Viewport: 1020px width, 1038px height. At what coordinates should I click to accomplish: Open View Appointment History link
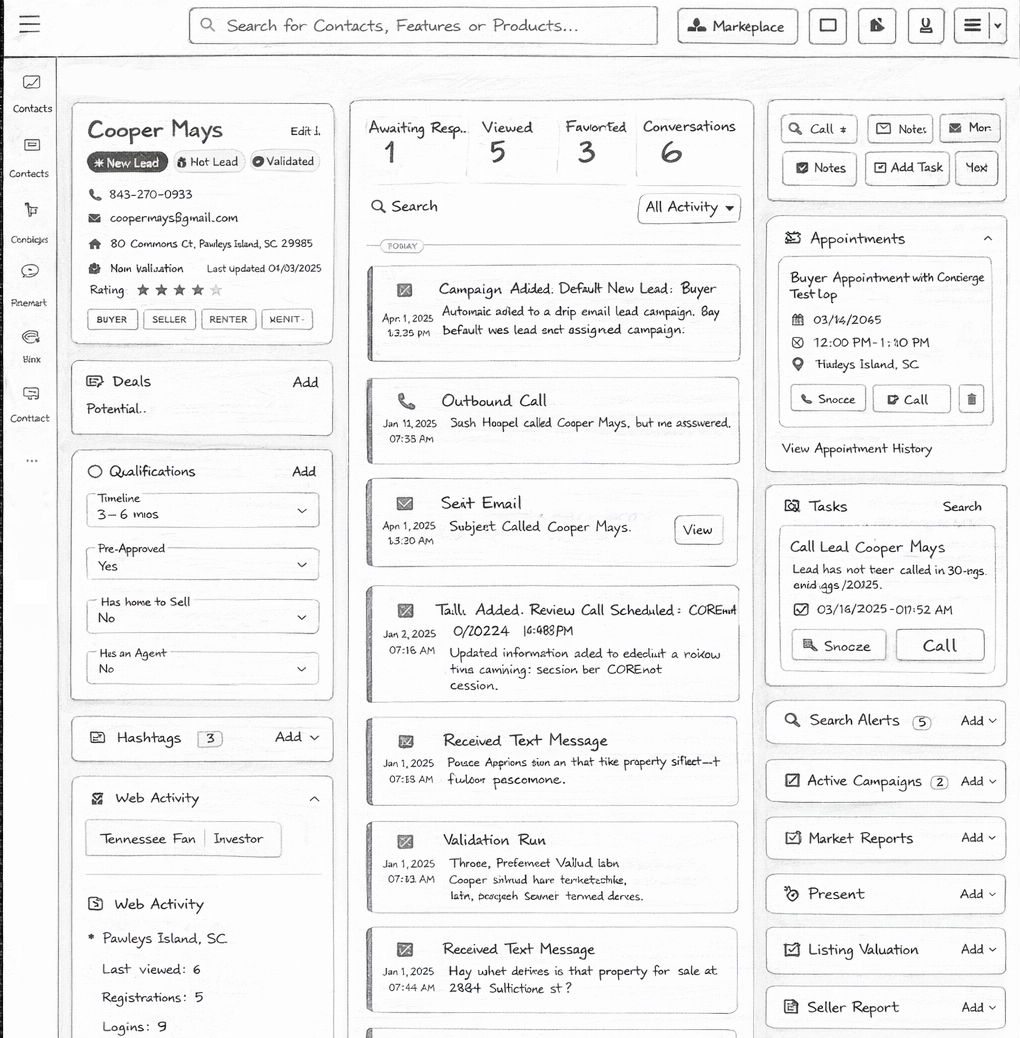point(857,448)
